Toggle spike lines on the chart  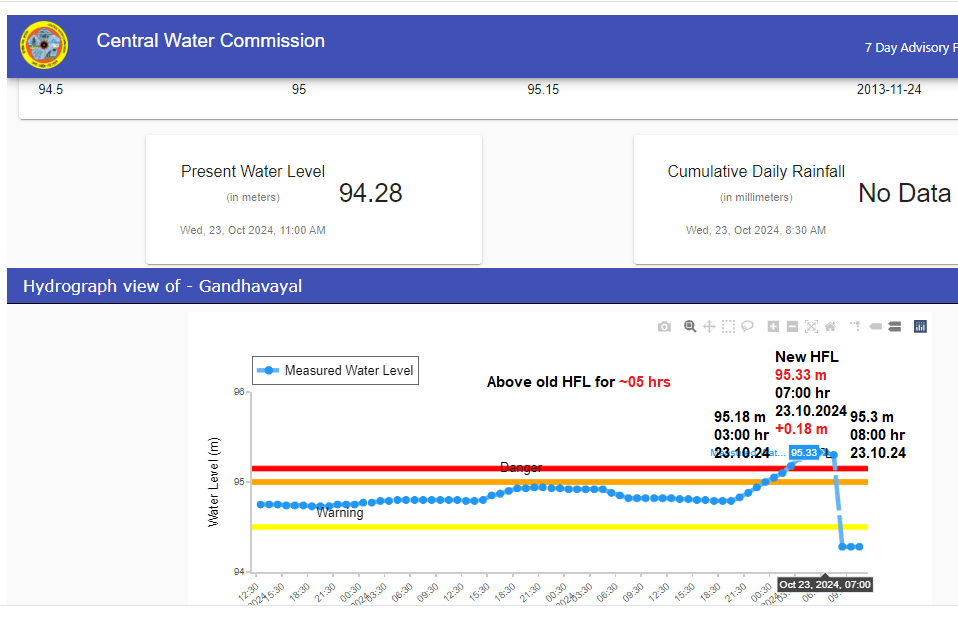tap(855, 326)
